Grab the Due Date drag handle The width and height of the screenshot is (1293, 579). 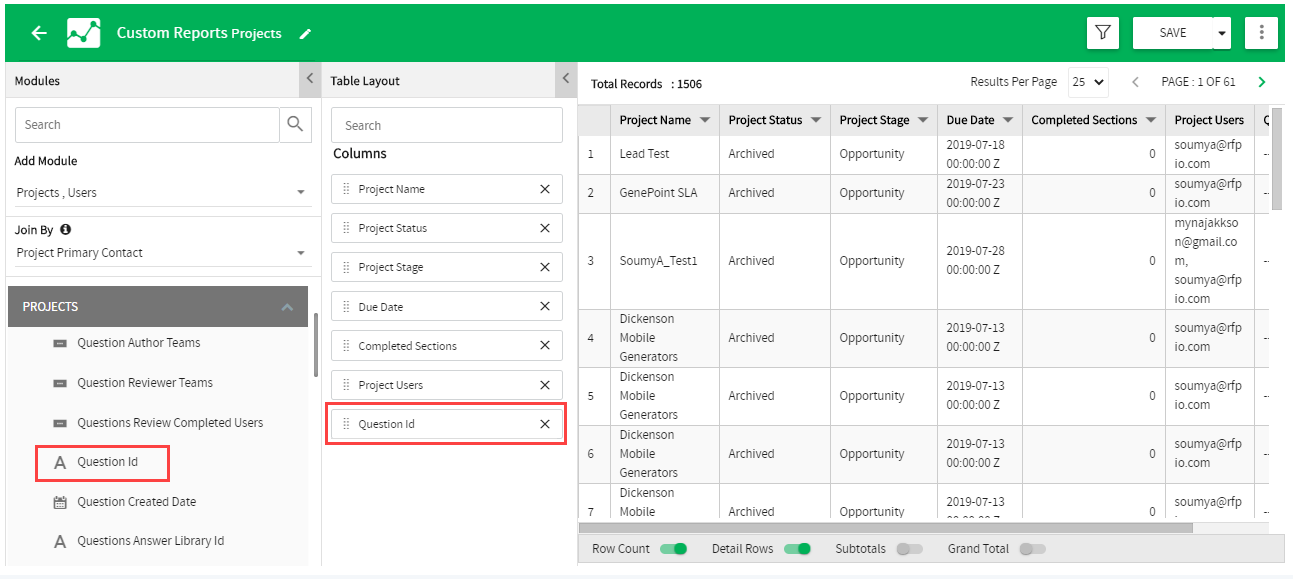click(347, 307)
